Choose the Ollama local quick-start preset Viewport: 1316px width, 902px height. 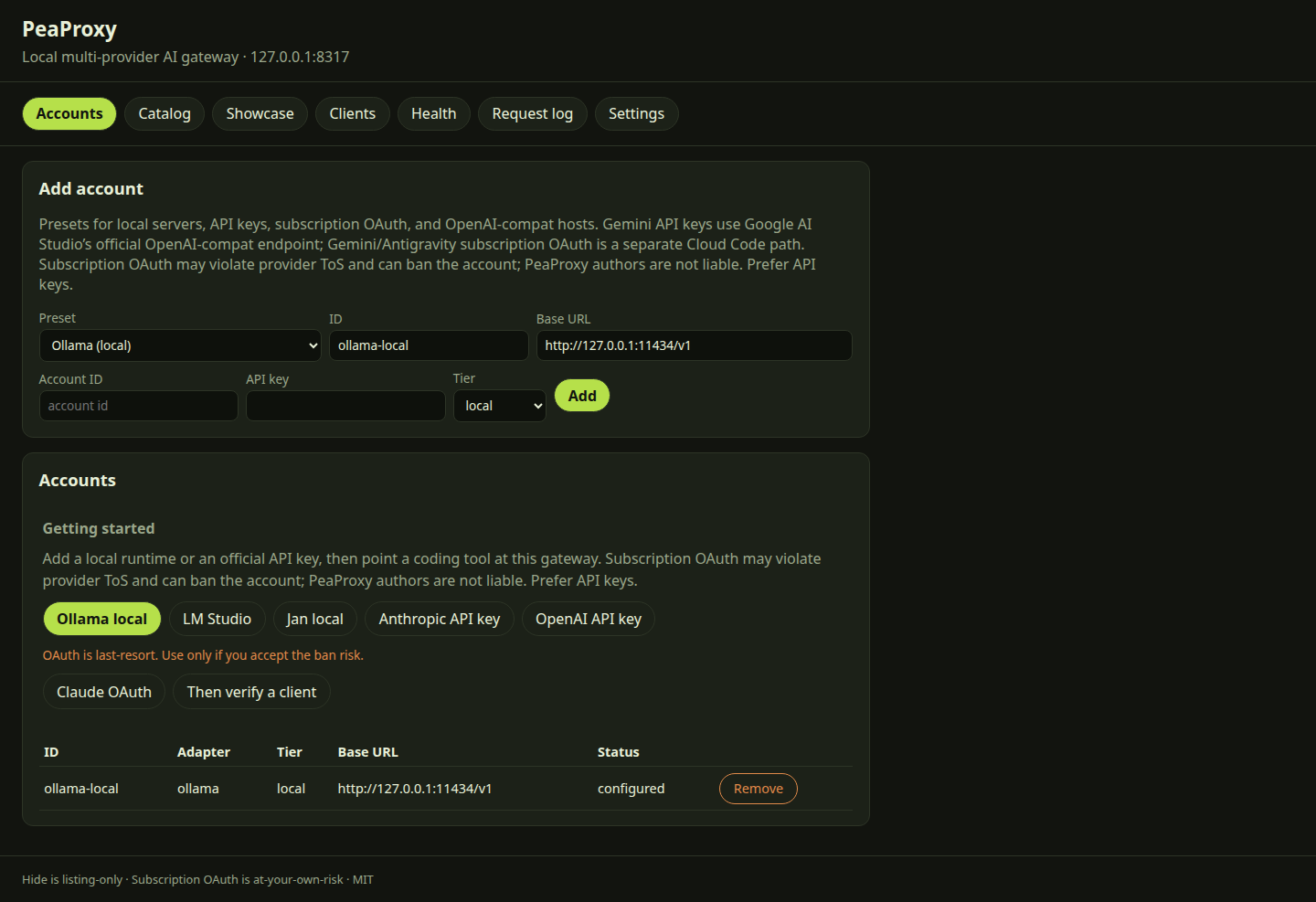(101, 619)
